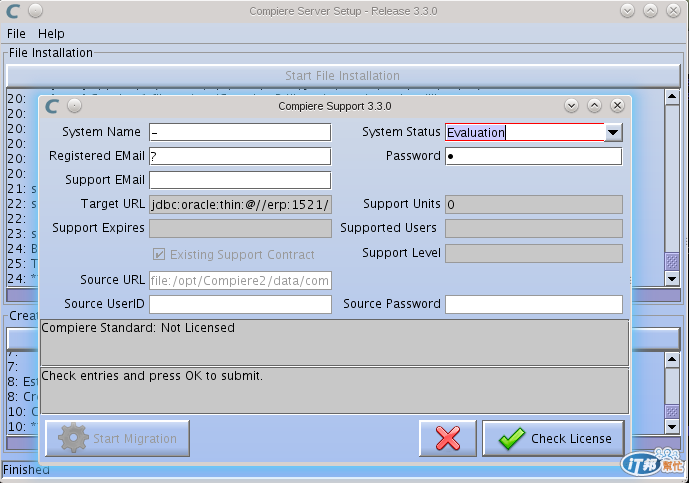This screenshot has width=689, height=483.
Task: Click the Compiere logo icon in Support dialog title bar
Action: 52,106
